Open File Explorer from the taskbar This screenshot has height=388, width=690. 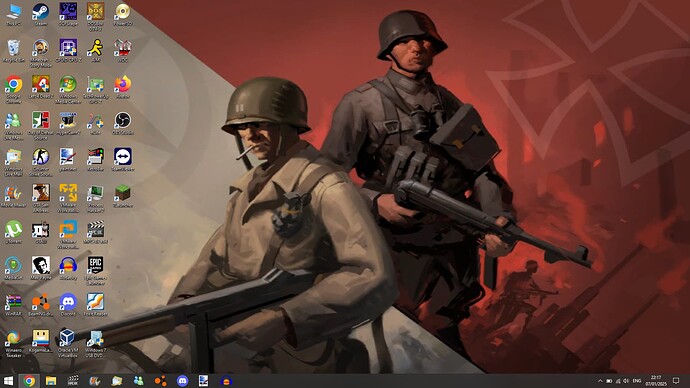(51, 381)
